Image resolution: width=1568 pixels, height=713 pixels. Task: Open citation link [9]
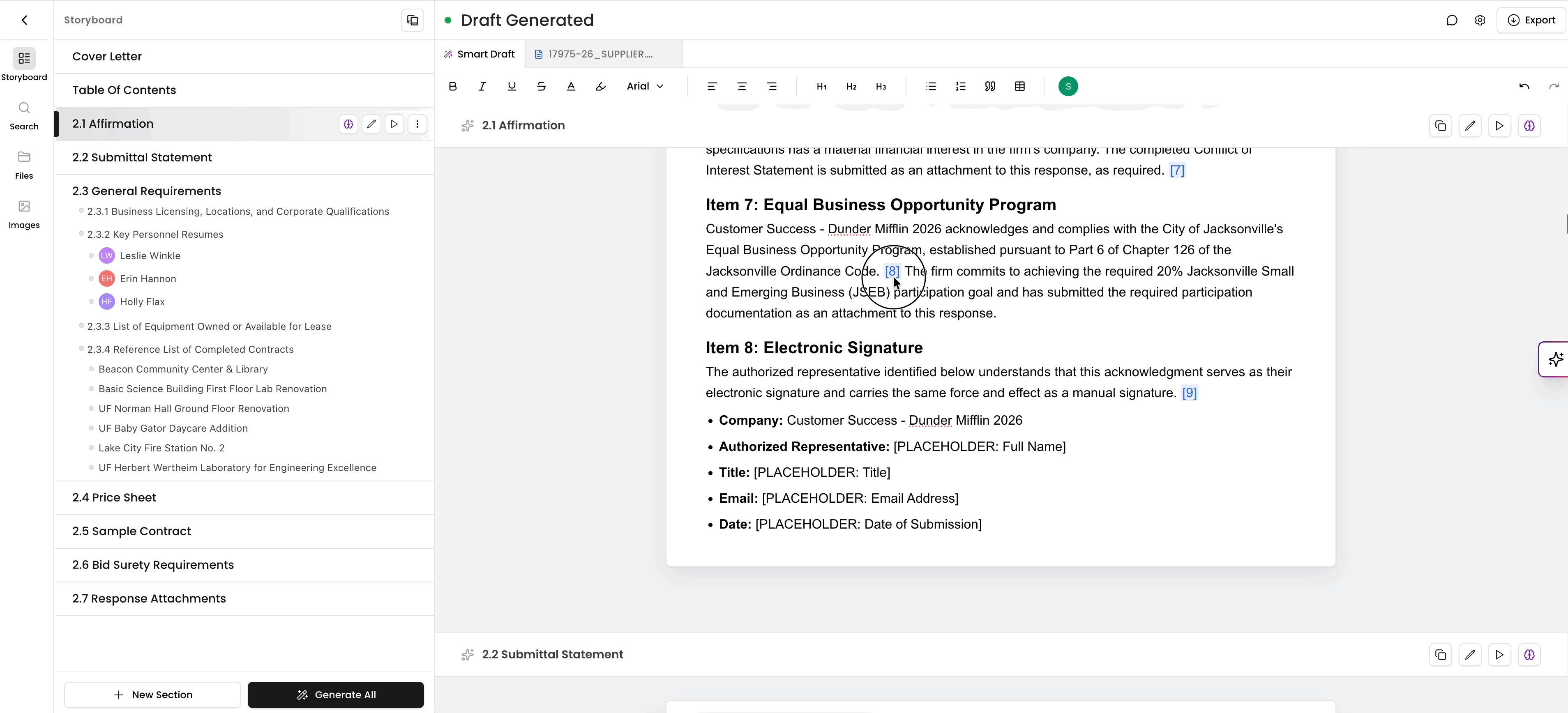(x=1190, y=393)
